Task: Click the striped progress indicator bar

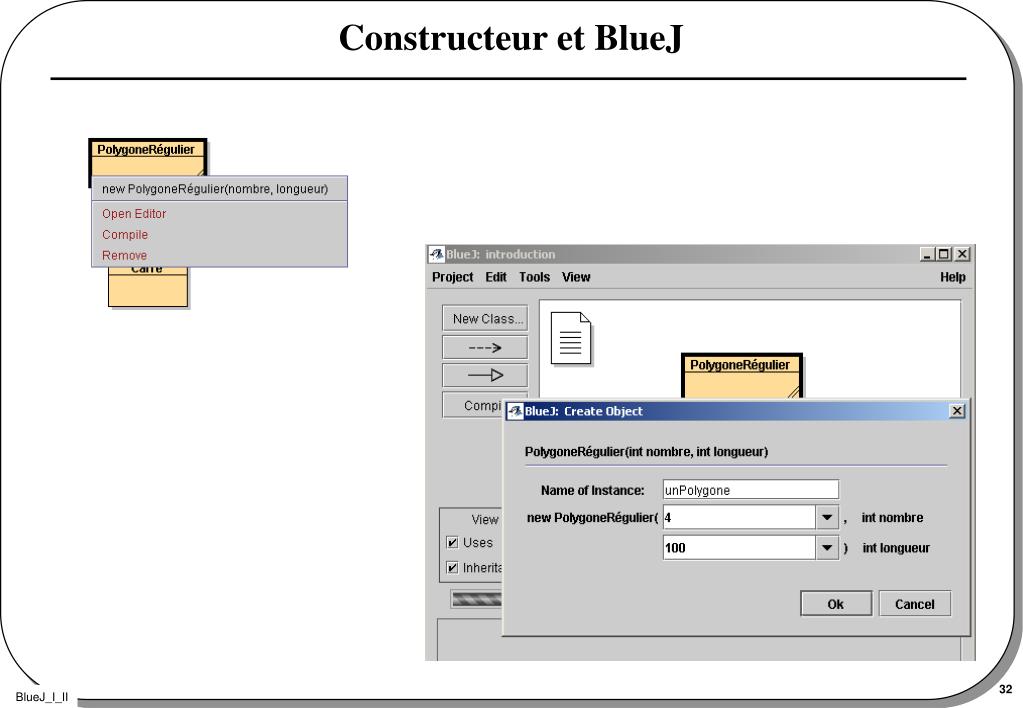Action: click(477, 598)
